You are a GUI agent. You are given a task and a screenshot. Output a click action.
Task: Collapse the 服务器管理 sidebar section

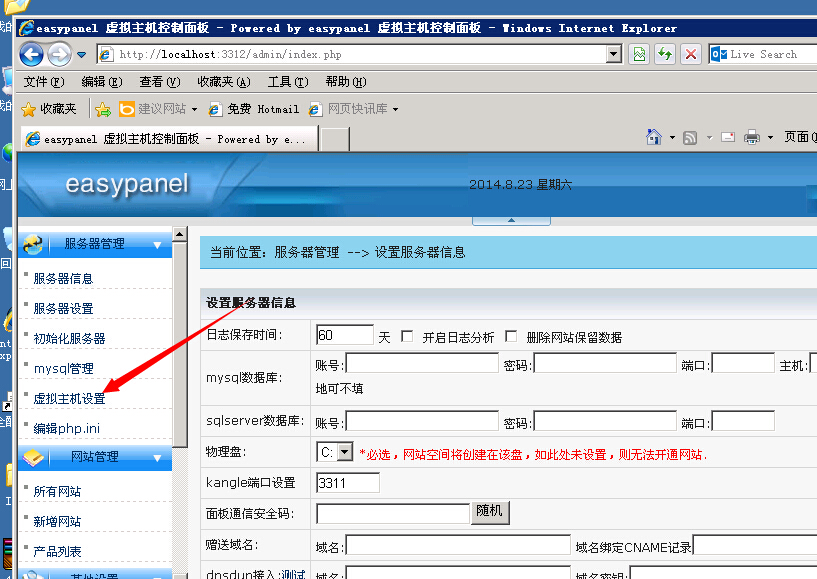coord(157,244)
